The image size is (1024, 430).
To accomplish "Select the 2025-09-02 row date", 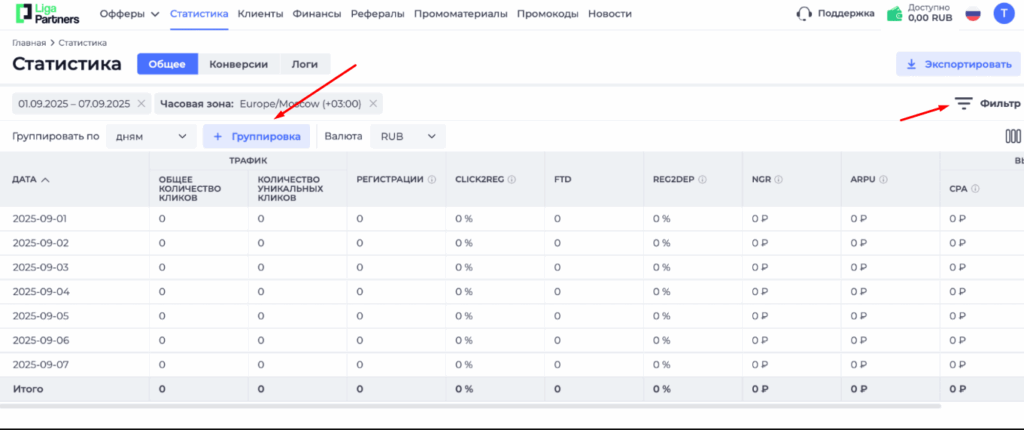I will pyautogui.click(x=40, y=243).
